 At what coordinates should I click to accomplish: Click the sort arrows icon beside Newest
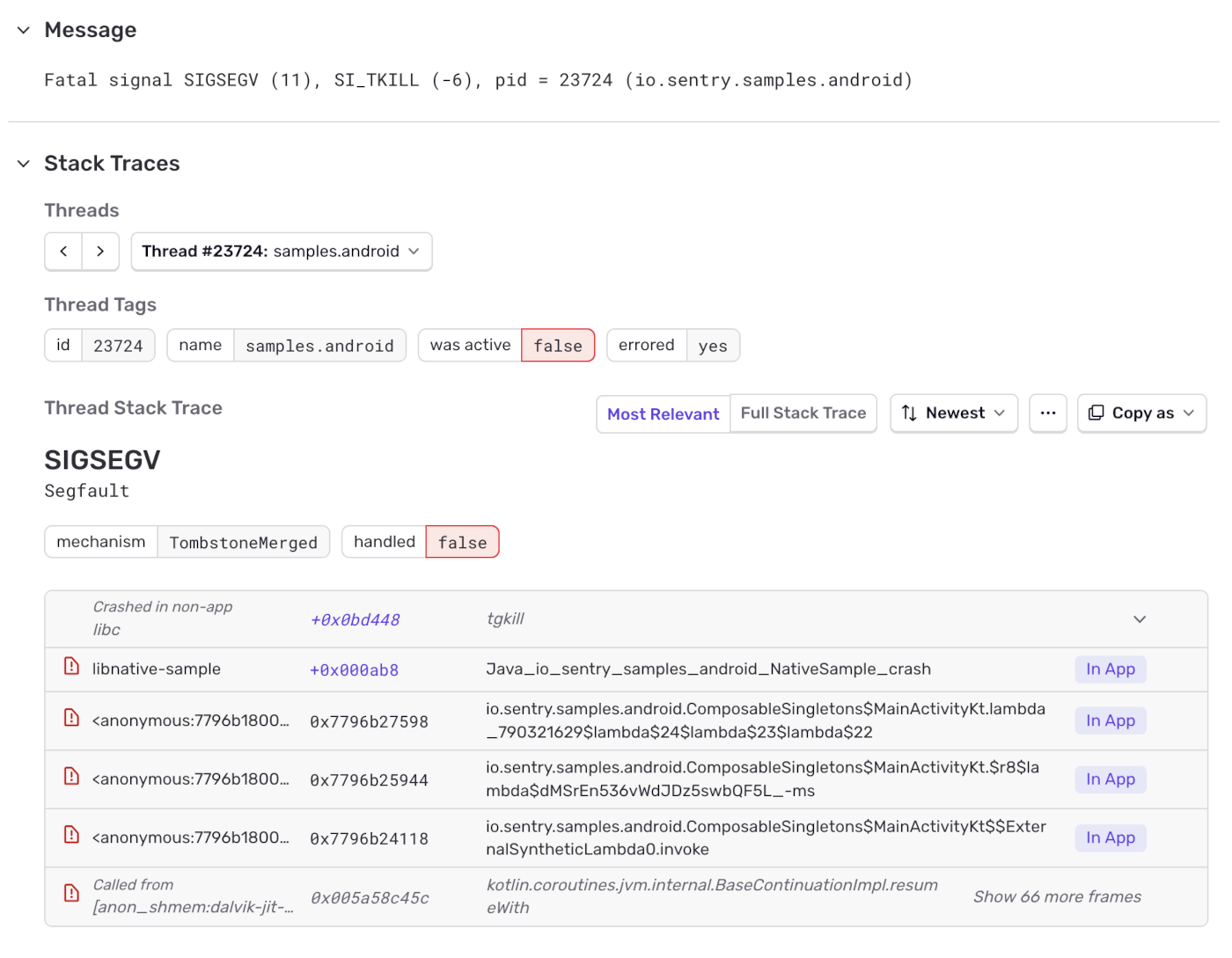pyautogui.click(x=910, y=413)
